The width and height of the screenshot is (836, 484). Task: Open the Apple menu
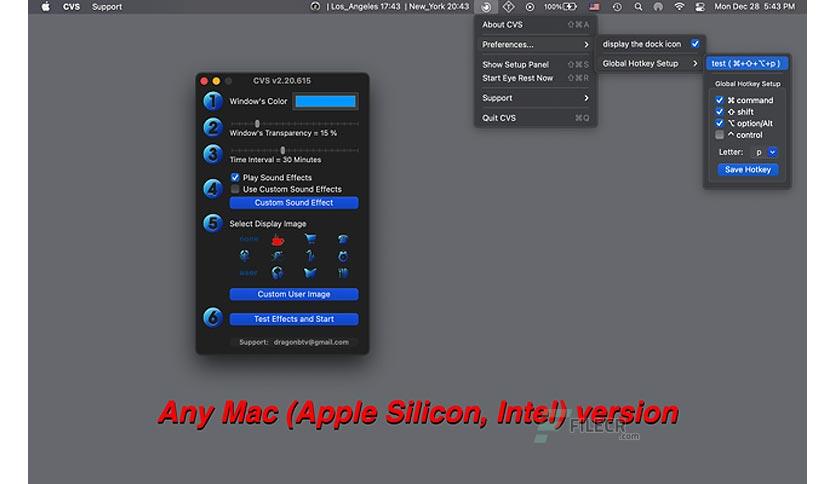tap(46, 7)
